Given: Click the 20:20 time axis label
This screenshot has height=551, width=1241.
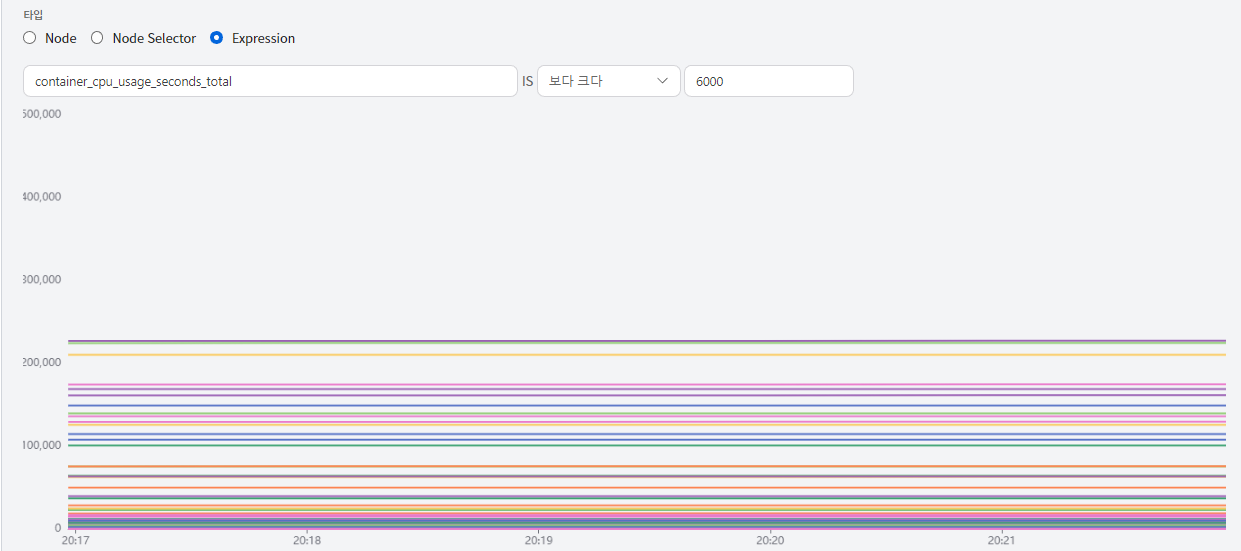Looking at the screenshot, I should pos(770,540).
